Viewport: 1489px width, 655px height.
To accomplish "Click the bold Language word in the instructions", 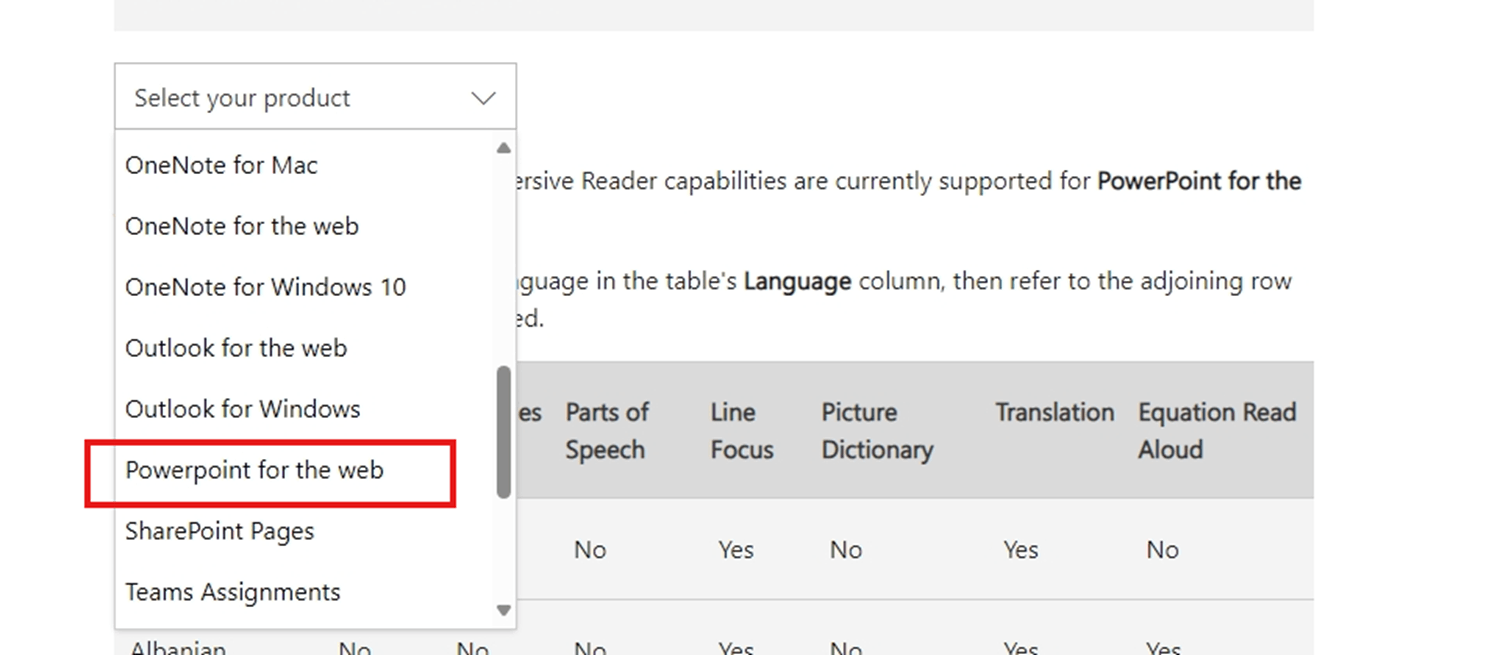I will [x=796, y=281].
